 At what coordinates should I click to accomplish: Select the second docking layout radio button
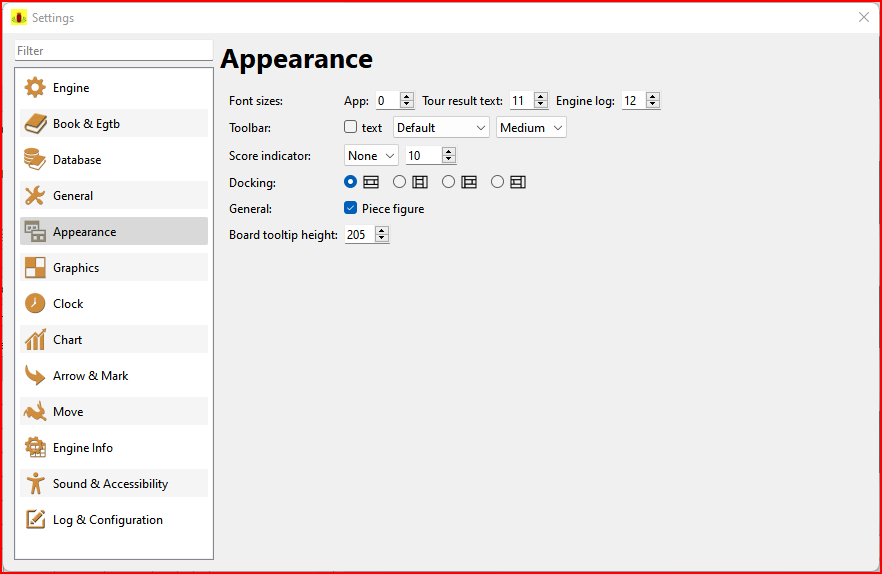pyautogui.click(x=400, y=182)
